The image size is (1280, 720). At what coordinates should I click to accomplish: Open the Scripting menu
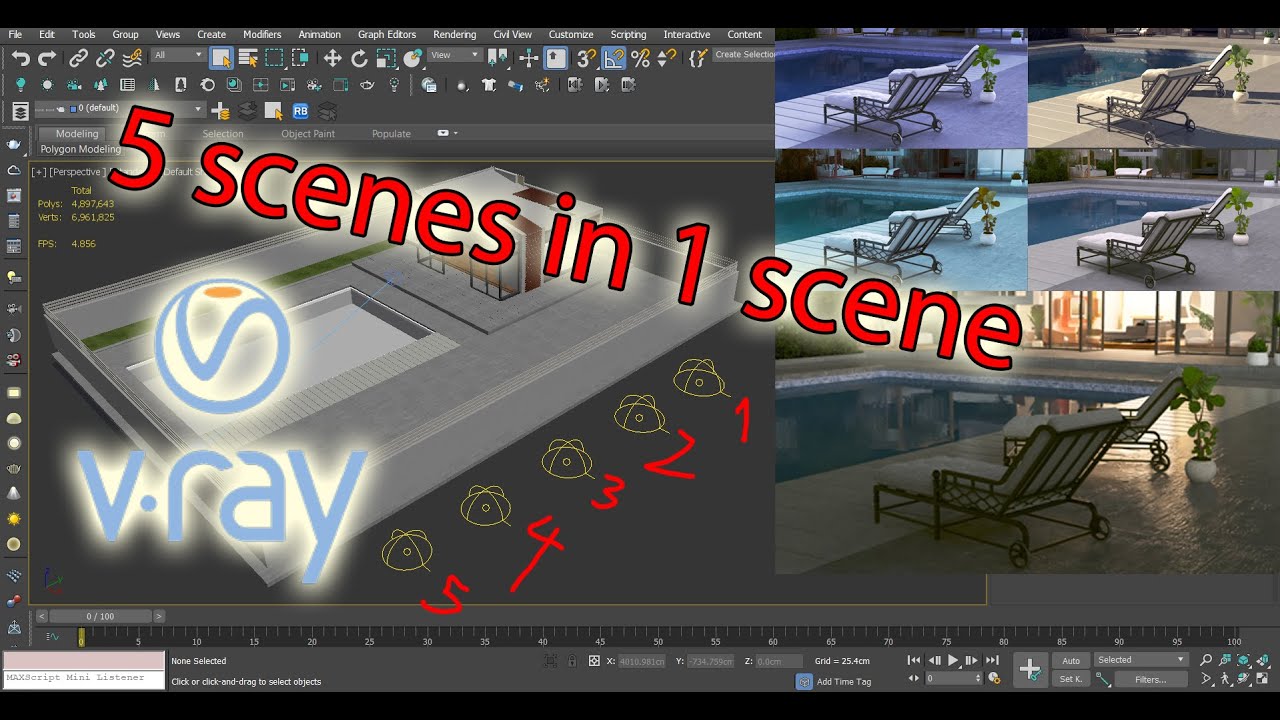(x=628, y=34)
